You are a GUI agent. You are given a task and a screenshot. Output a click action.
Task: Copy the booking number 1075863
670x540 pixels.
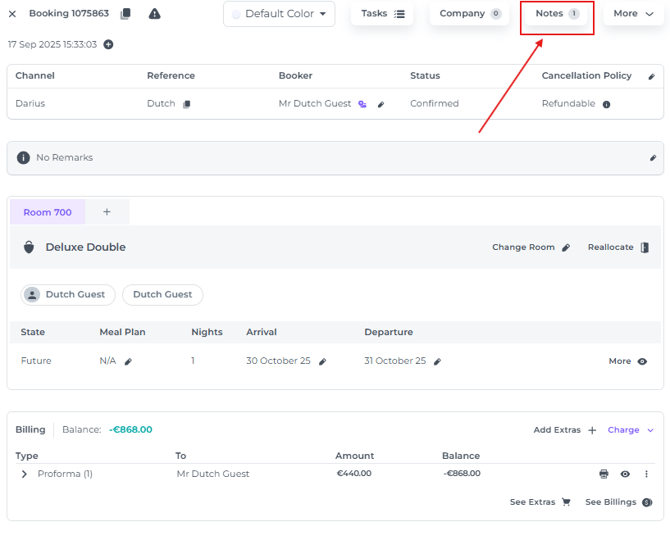125,14
